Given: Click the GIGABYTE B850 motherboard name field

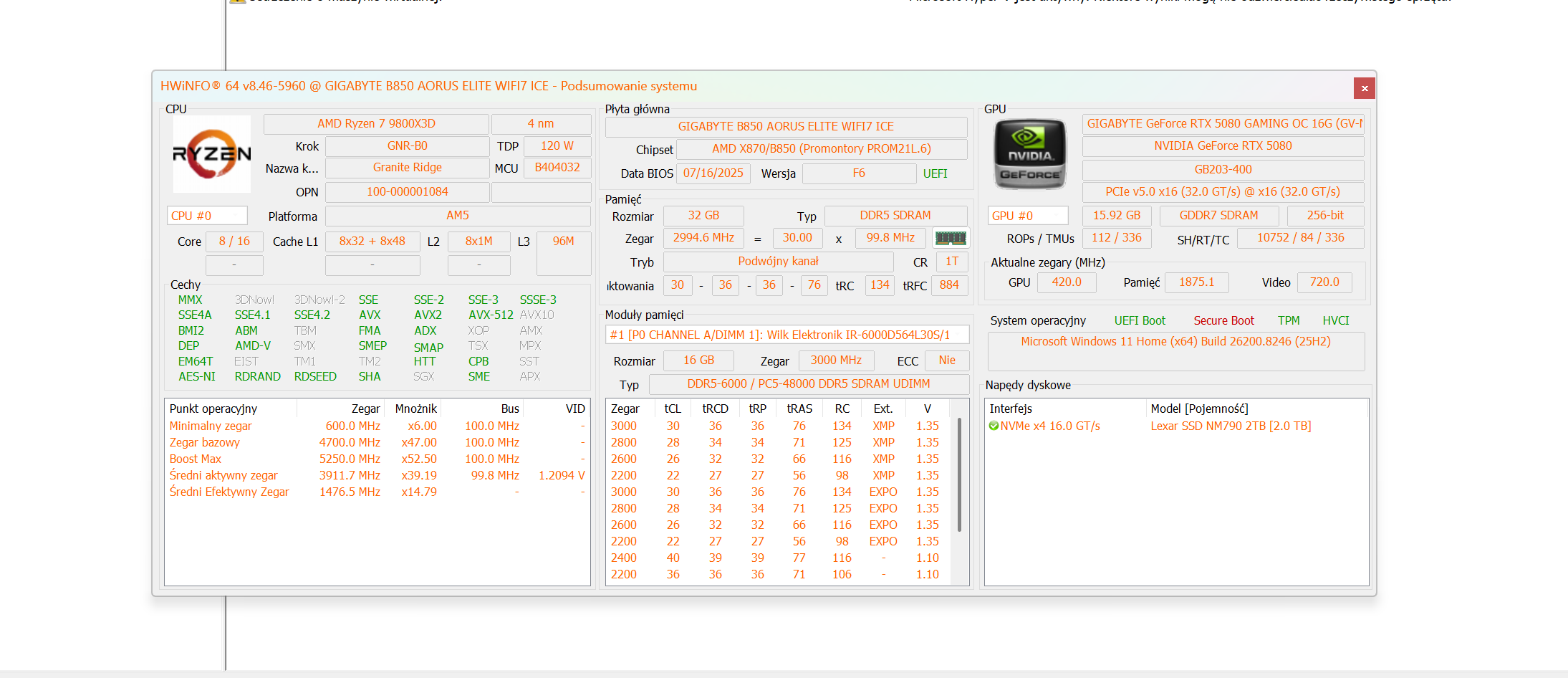Looking at the screenshot, I should point(786,126).
